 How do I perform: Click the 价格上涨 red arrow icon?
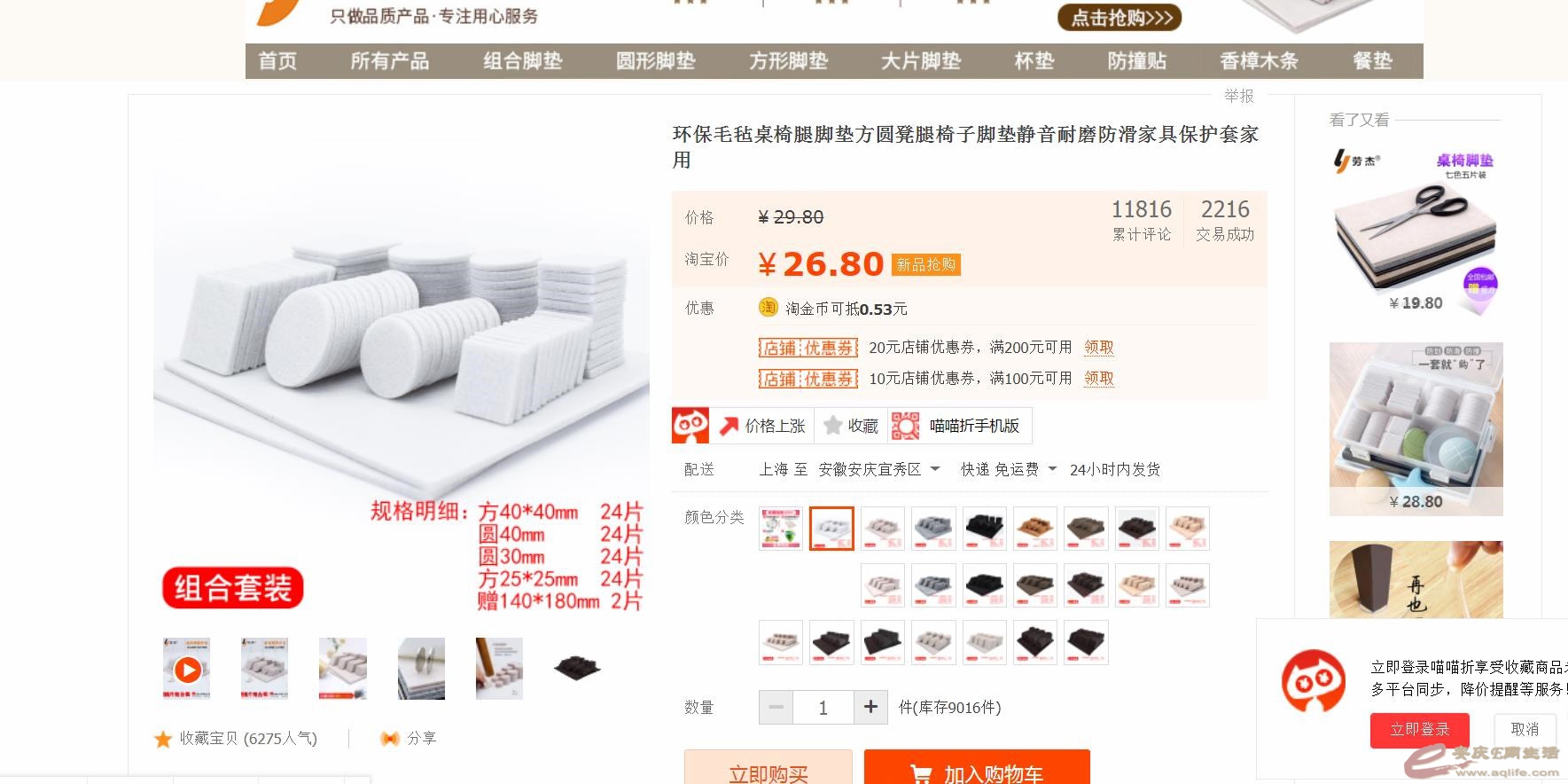[729, 426]
